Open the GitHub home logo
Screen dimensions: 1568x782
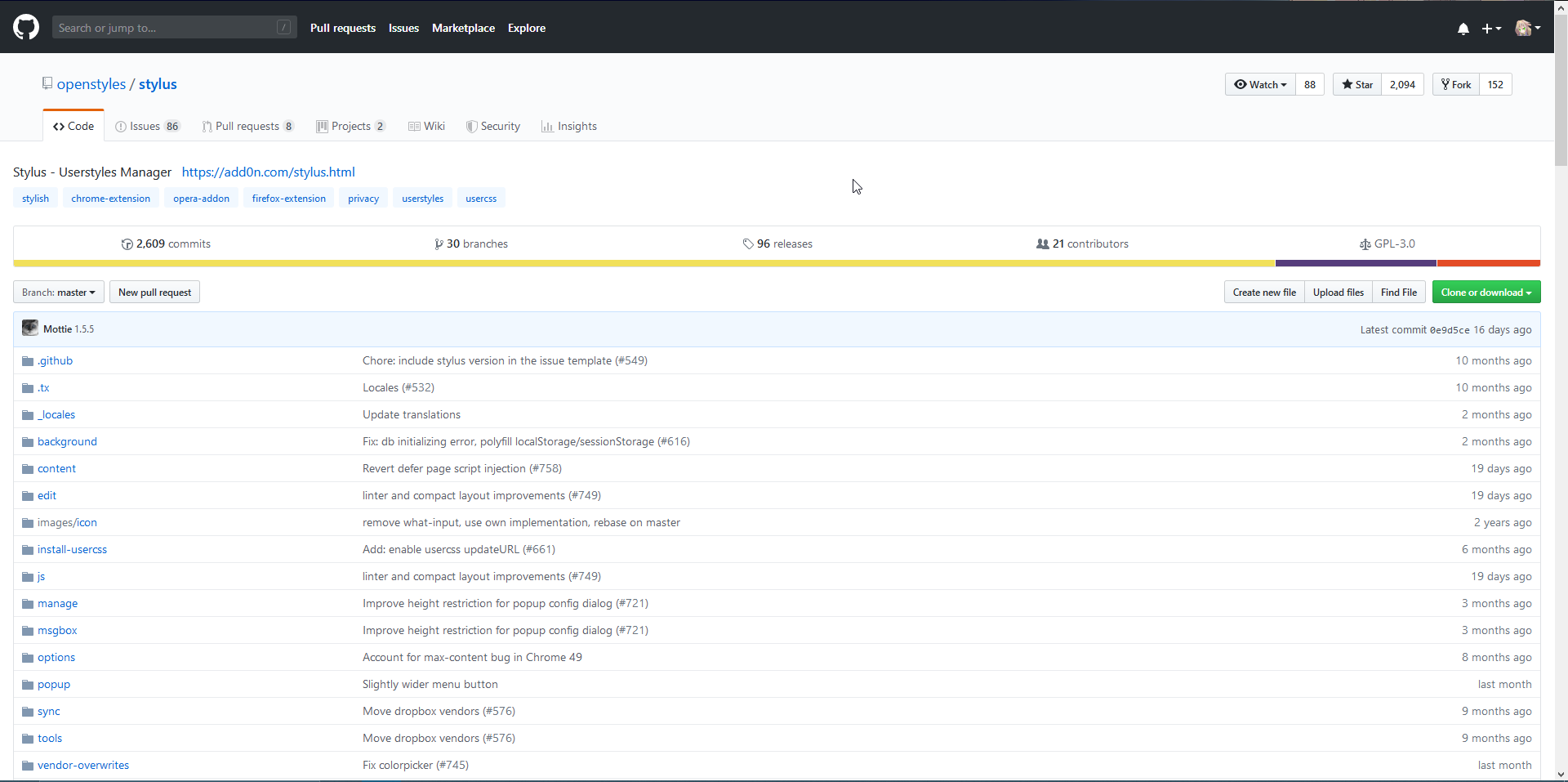point(26,27)
